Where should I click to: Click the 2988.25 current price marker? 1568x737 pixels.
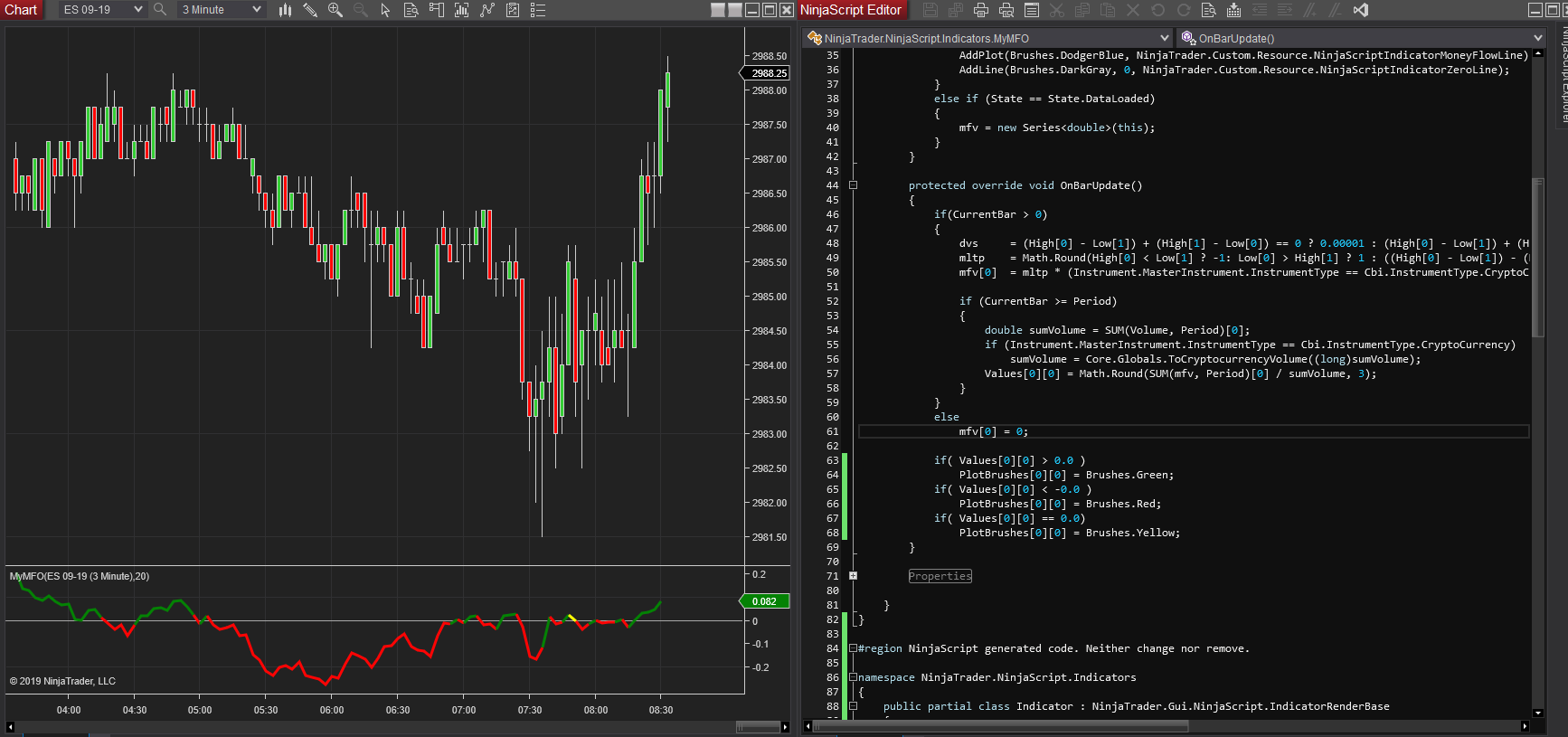coord(767,73)
